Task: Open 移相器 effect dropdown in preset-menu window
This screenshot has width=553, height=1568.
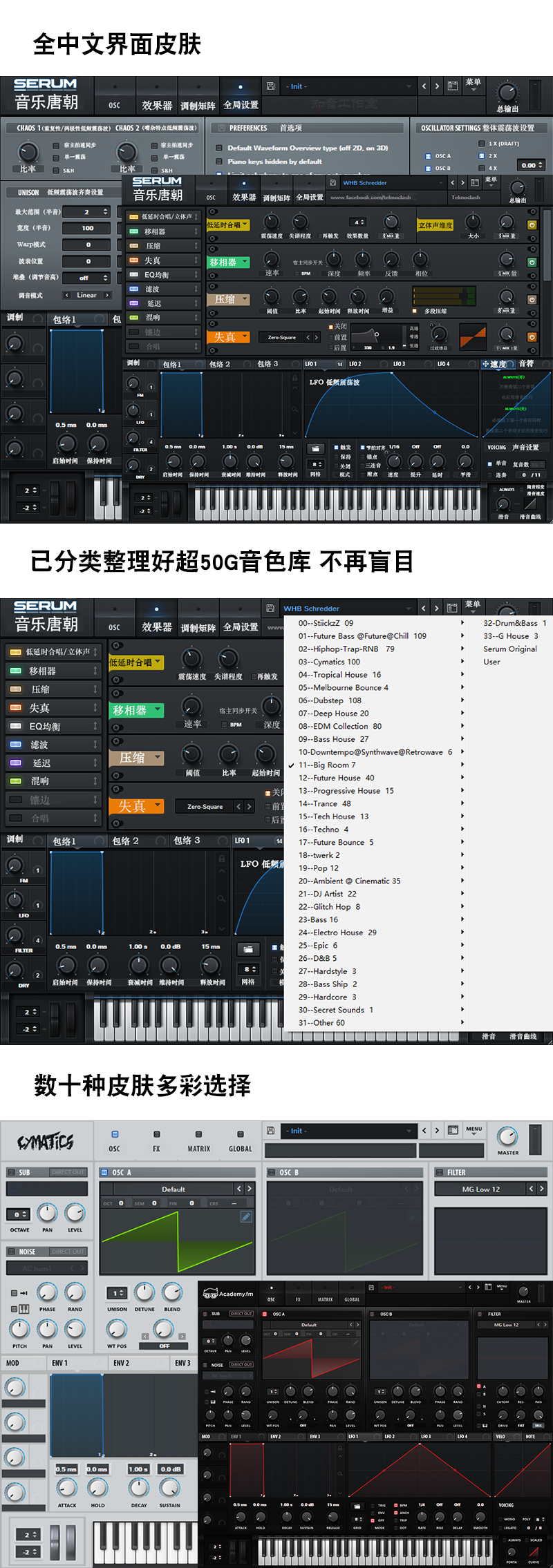Action: [135, 710]
